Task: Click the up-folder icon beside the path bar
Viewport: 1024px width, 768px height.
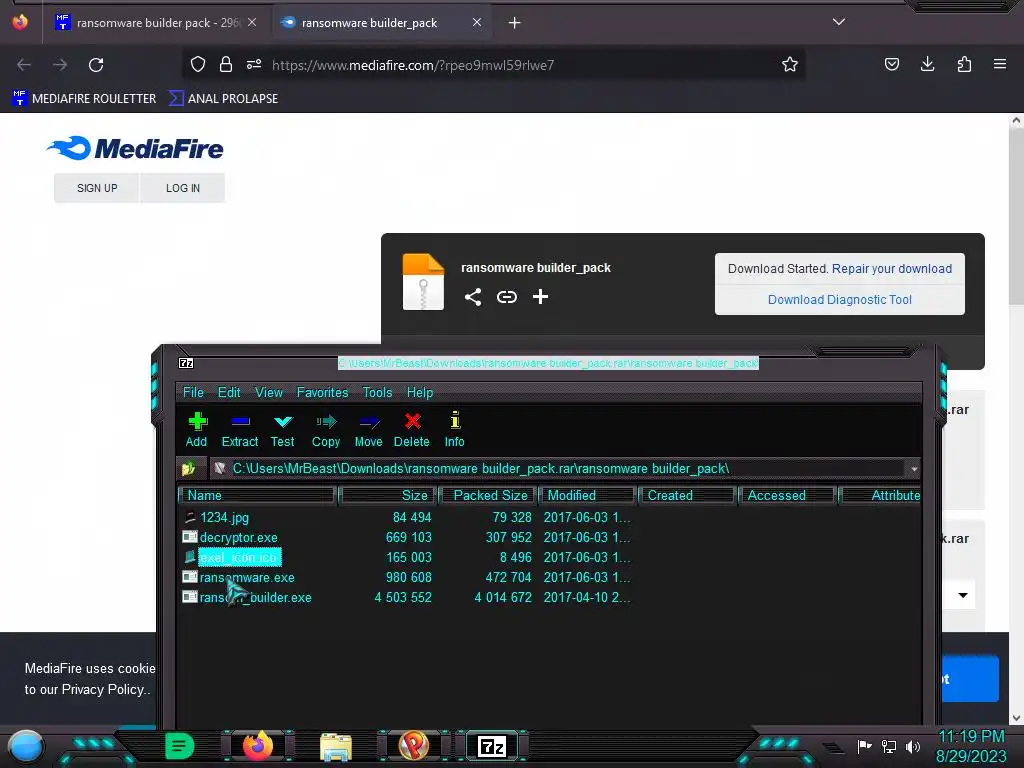Action: (189, 468)
